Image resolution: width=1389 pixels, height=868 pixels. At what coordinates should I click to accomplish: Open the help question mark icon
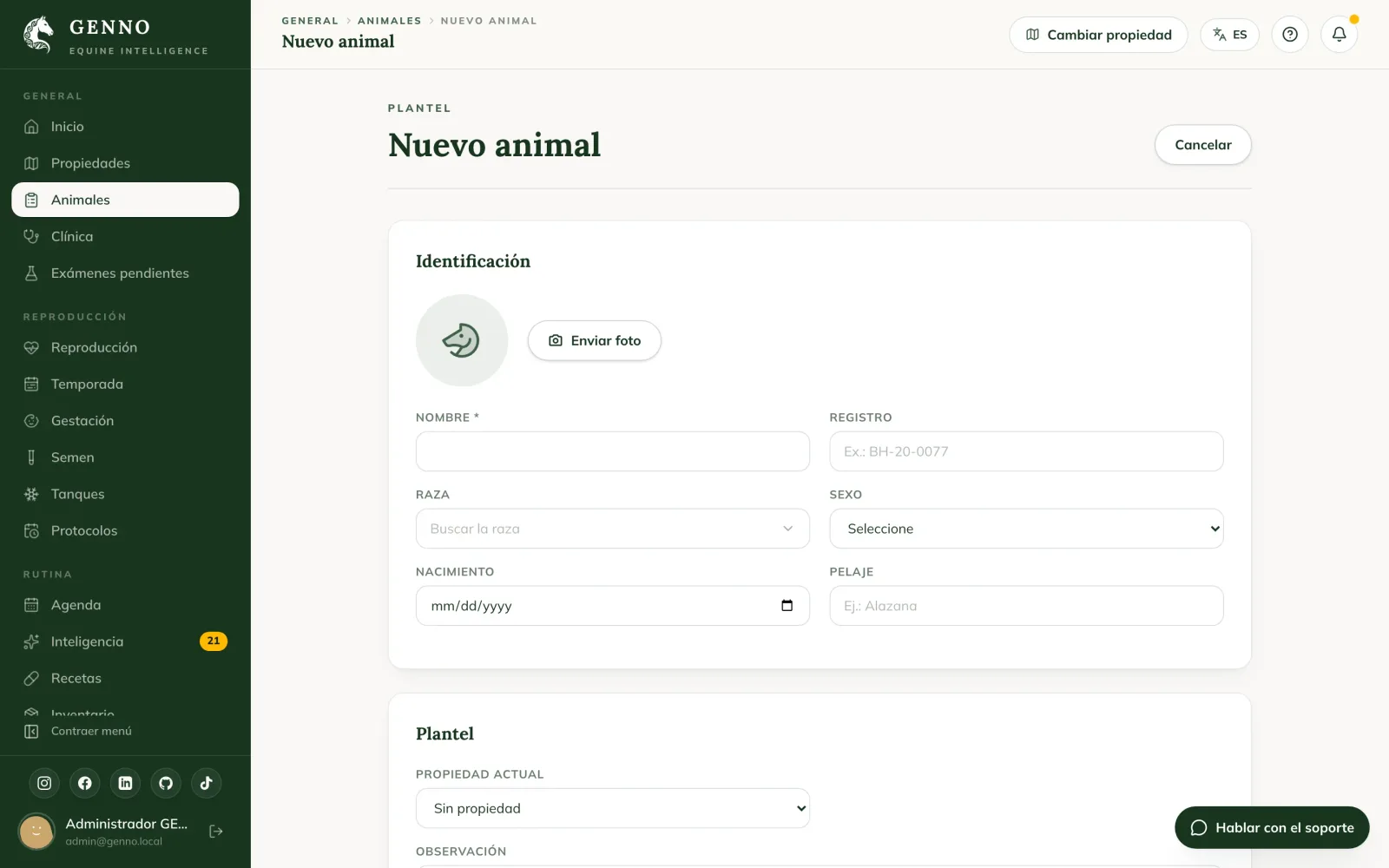[x=1290, y=35]
